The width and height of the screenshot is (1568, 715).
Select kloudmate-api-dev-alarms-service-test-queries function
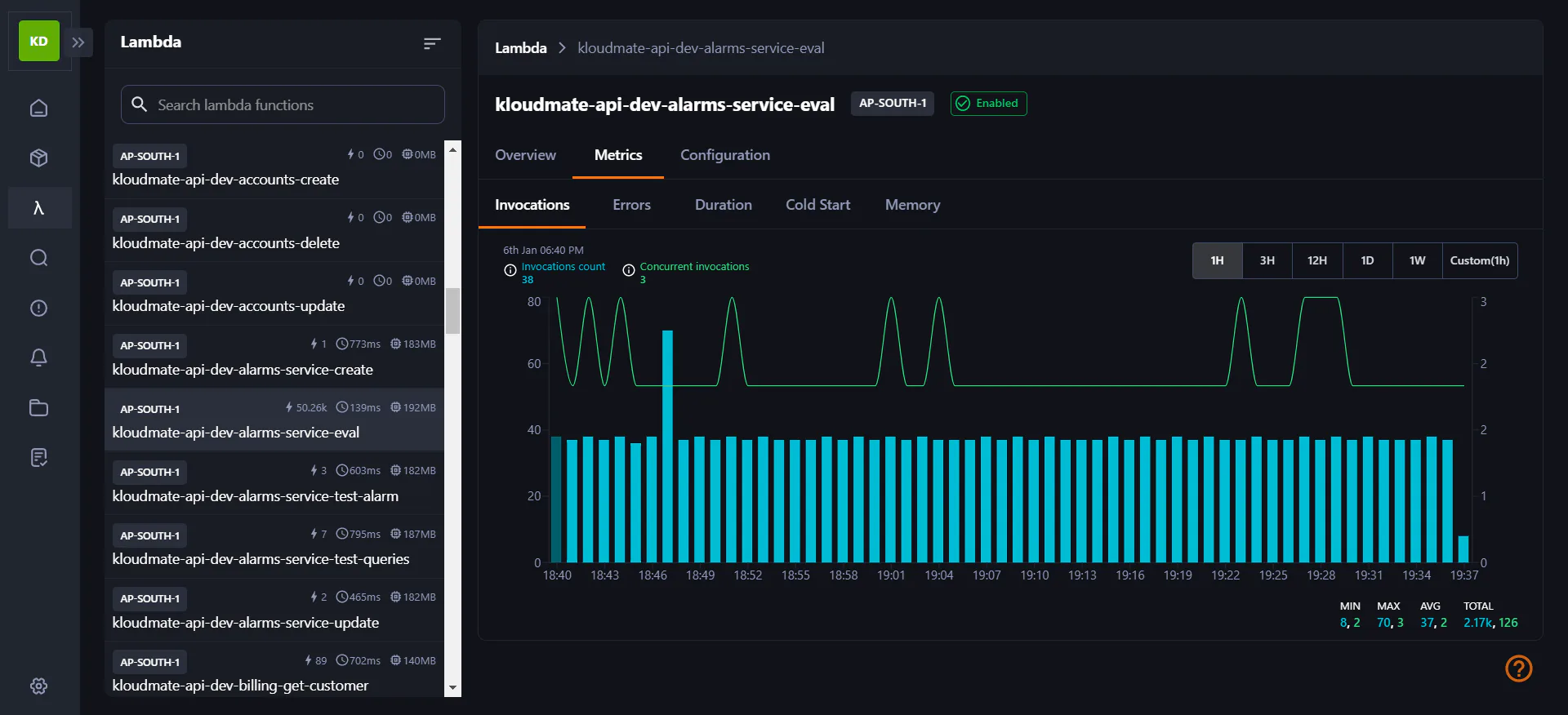pyautogui.click(x=274, y=547)
